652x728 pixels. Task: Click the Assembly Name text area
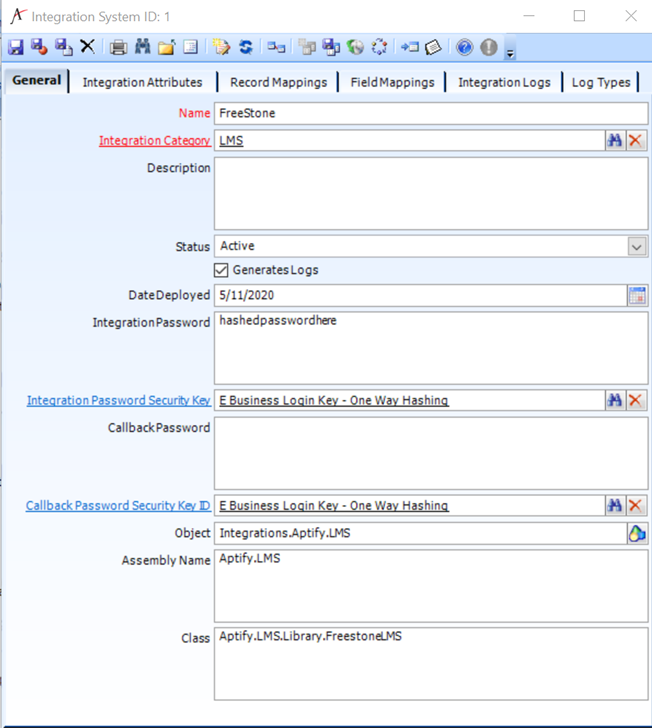point(431,586)
